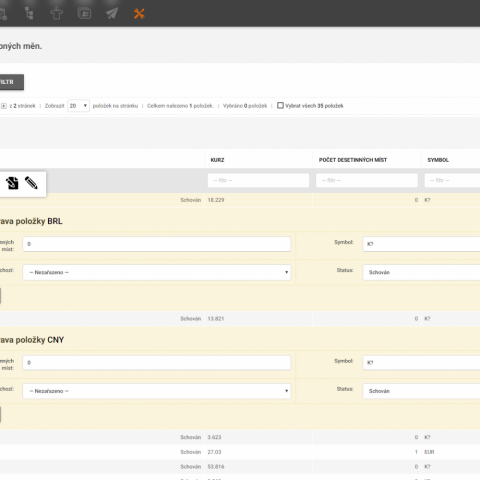Click the EUR symbol cell
480x480 pixels.
(x=429, y=452)
